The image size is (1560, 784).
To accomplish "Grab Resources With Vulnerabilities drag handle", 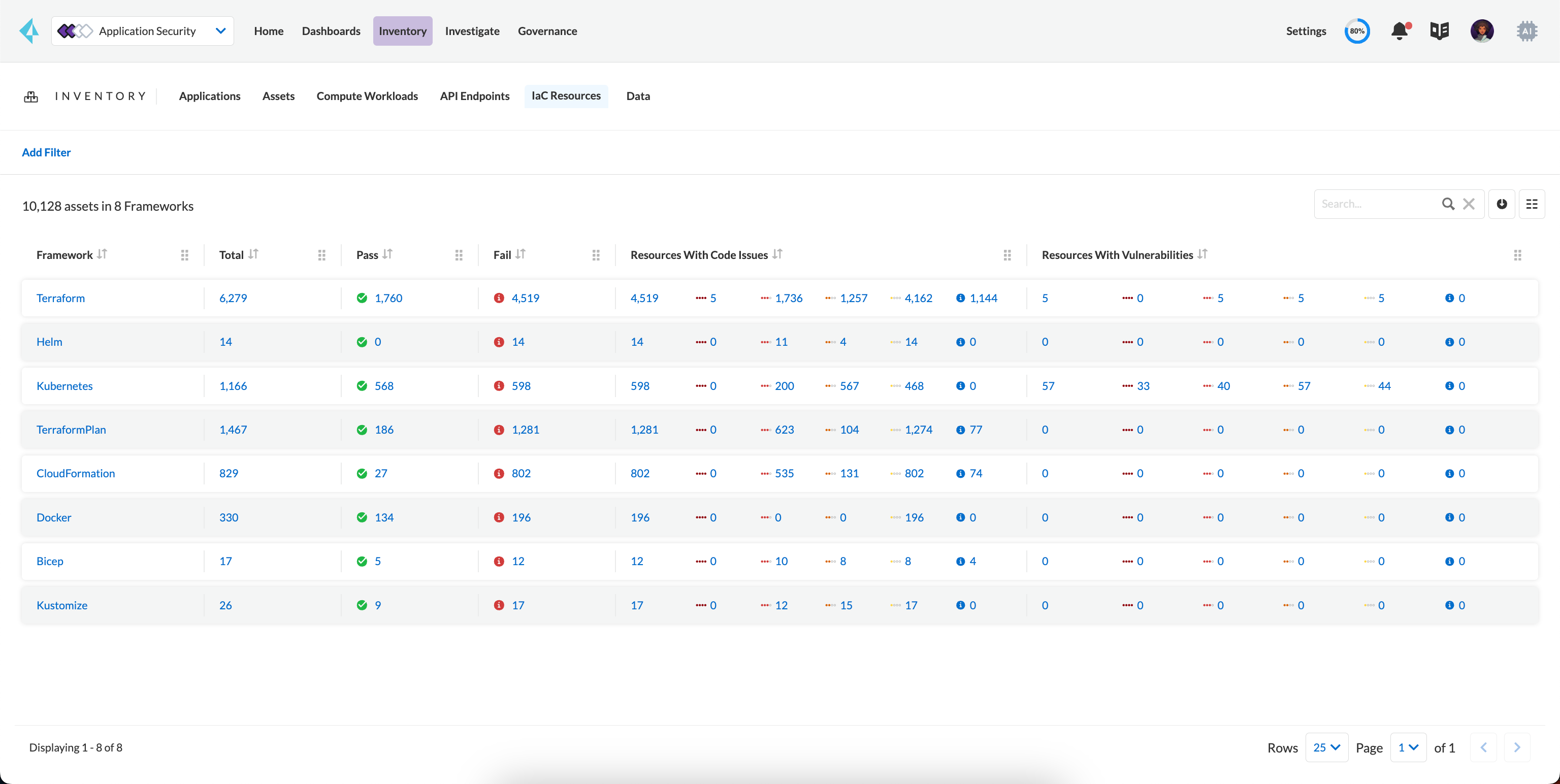I will [x=1518, y=255].
